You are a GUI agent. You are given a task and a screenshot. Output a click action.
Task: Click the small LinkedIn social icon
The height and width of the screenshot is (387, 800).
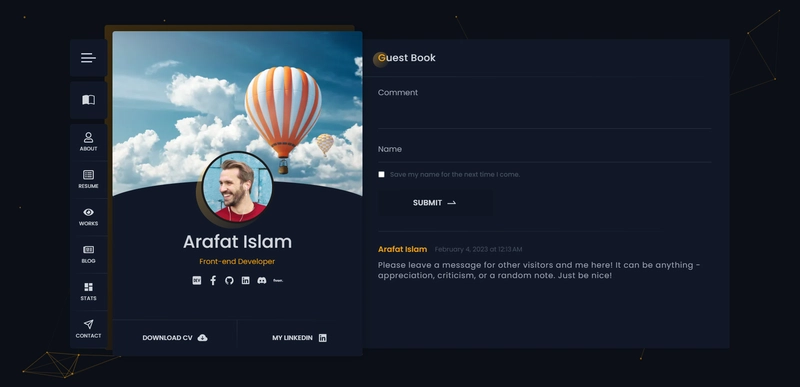click(245, 280)
